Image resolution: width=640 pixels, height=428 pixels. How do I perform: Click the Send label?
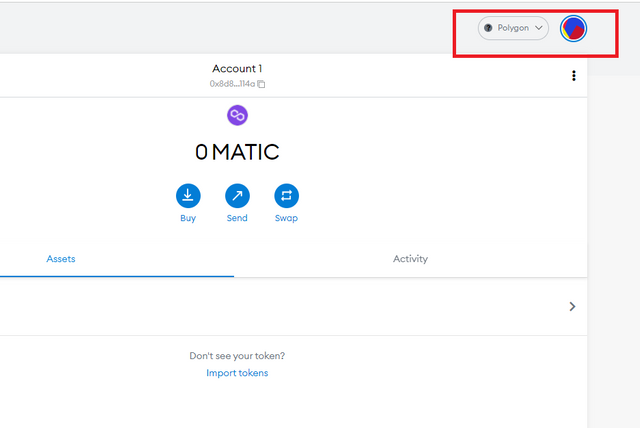click(237, 218)
